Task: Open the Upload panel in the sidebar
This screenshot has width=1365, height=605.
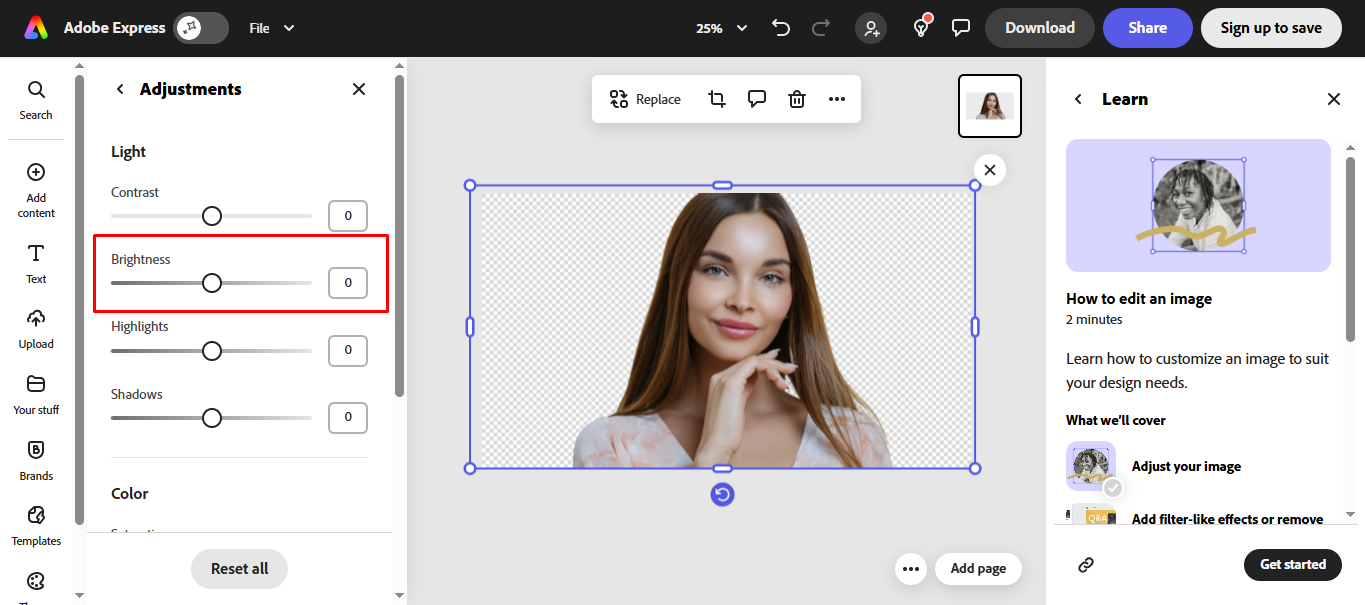Action: coord(35,328)
